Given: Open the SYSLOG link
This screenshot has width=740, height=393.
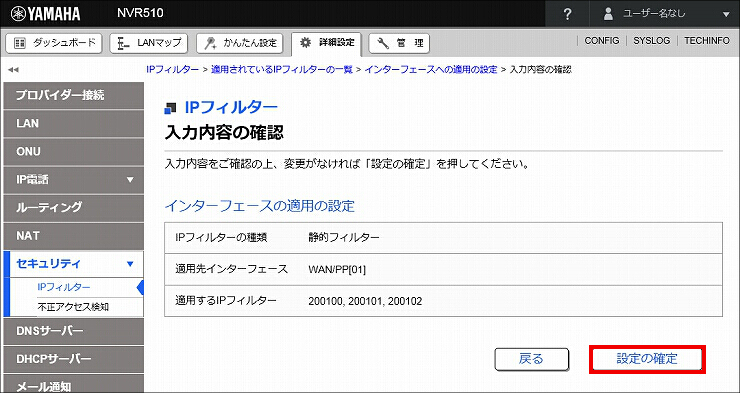Looking at the screenshot, I should click(x=651, y=41).
